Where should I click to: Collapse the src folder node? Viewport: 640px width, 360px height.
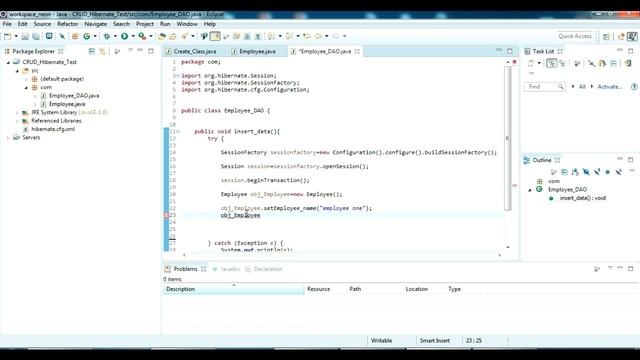17,71
